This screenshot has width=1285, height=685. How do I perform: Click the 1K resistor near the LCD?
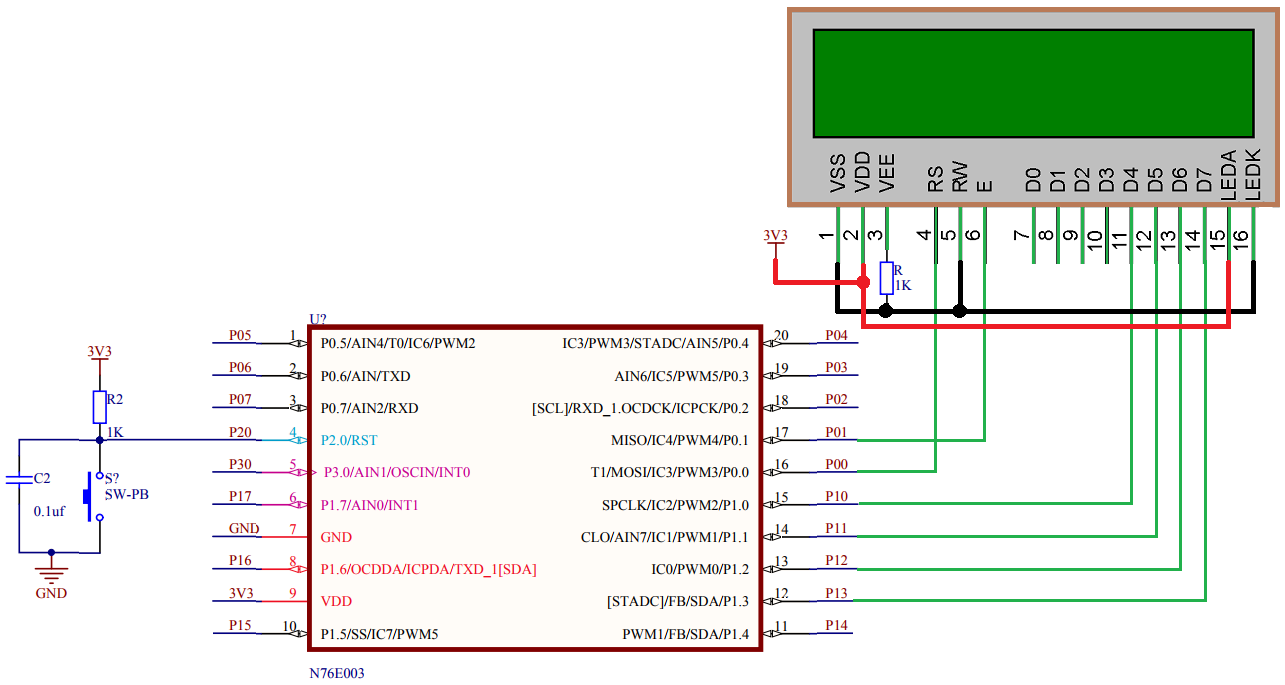[886, 278]
